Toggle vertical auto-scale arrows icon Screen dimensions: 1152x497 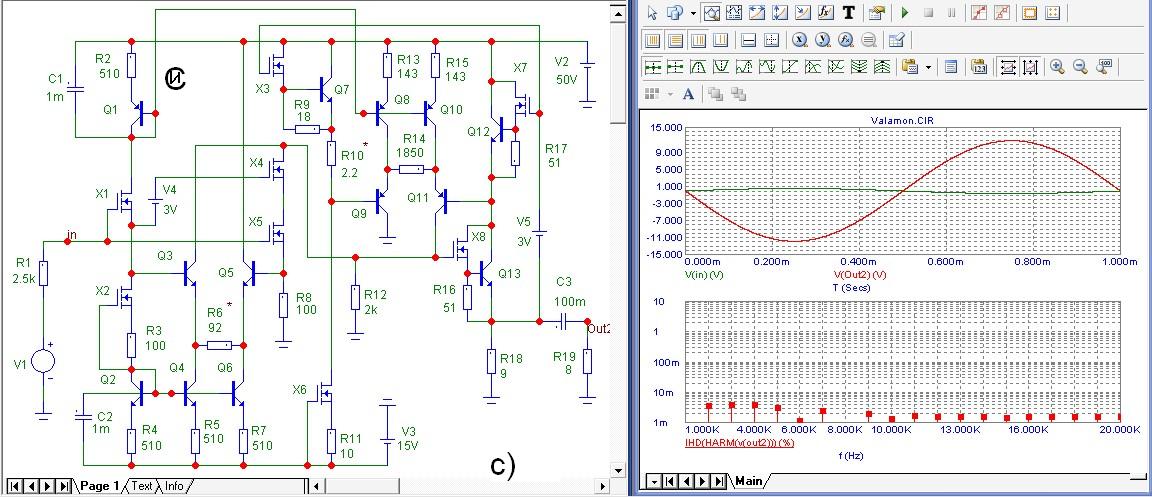[1031, 67]
